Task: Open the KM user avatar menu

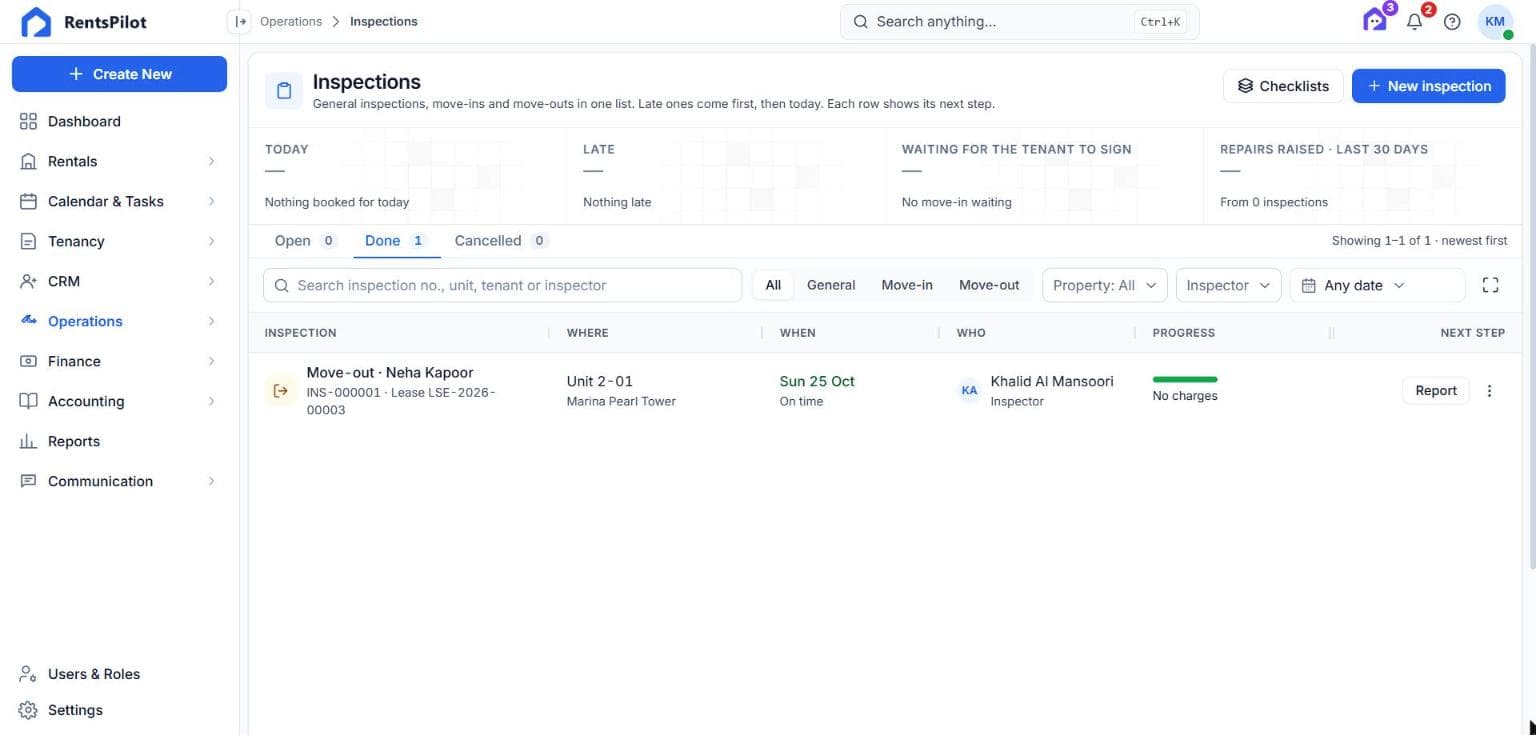Action: (x=1495, y=21)
